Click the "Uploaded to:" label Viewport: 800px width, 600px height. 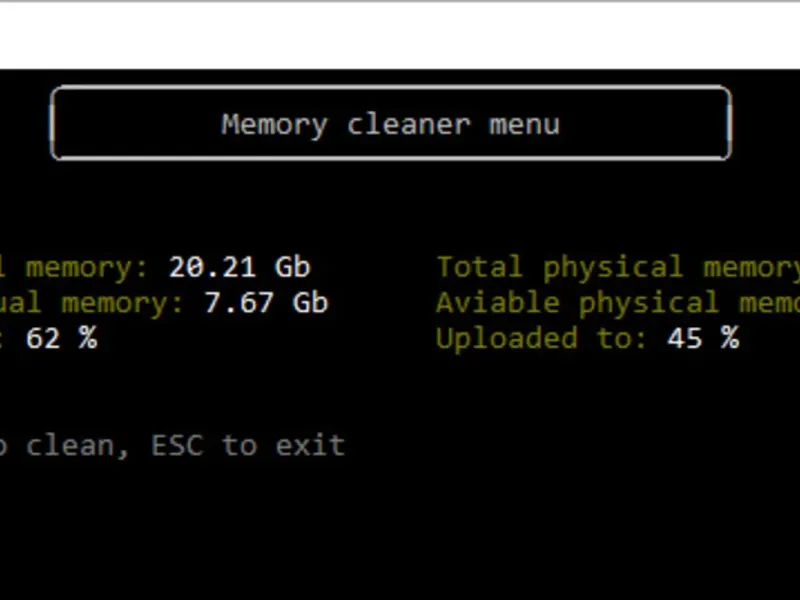pyautogui.click(x=542, y=338)
